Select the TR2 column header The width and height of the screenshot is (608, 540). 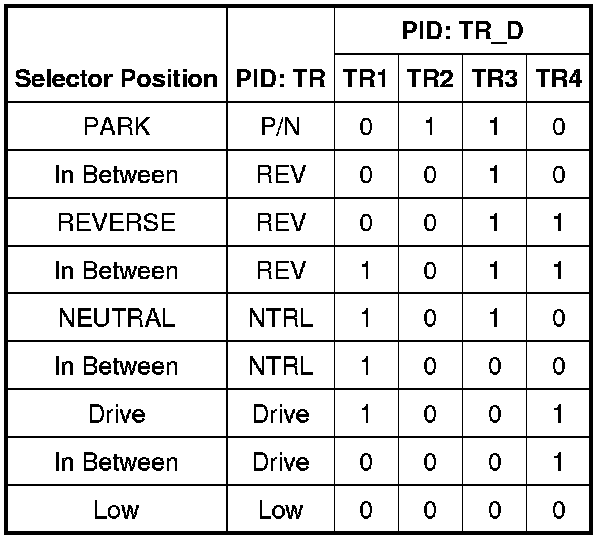(430, 79)
